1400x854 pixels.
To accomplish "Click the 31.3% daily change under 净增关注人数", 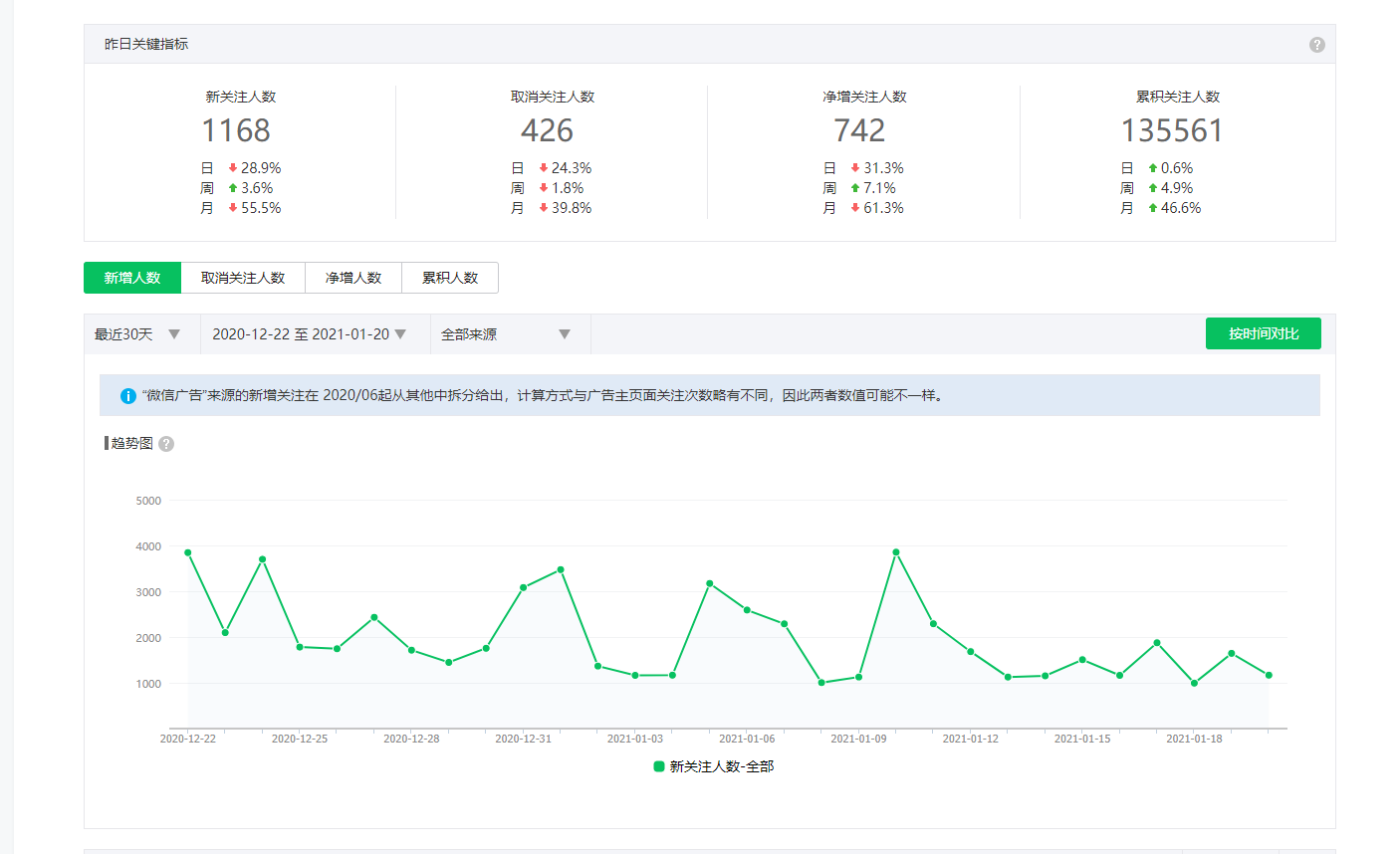I will [884, 168].
